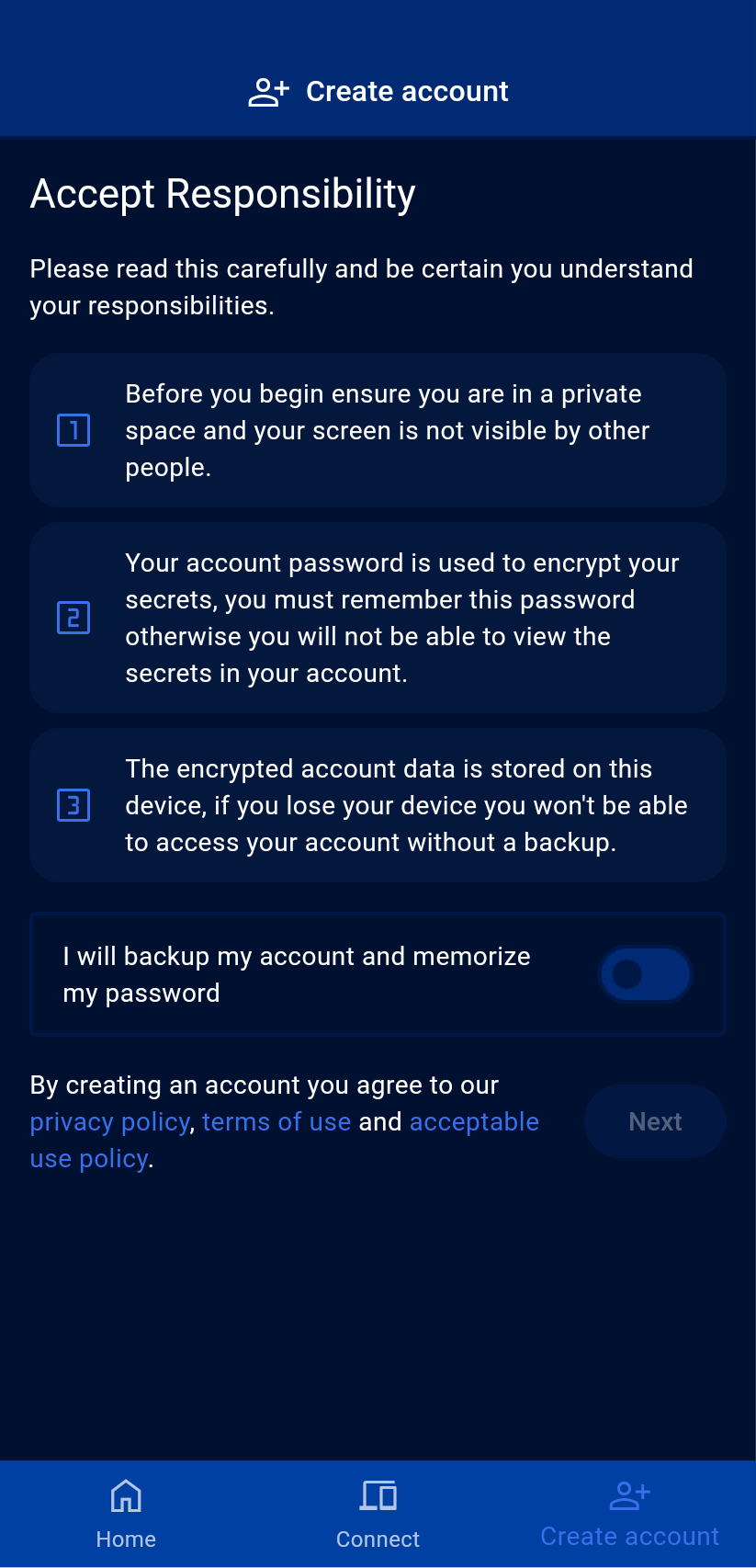Click the encrypted account data card text

[x=406, y=805]
